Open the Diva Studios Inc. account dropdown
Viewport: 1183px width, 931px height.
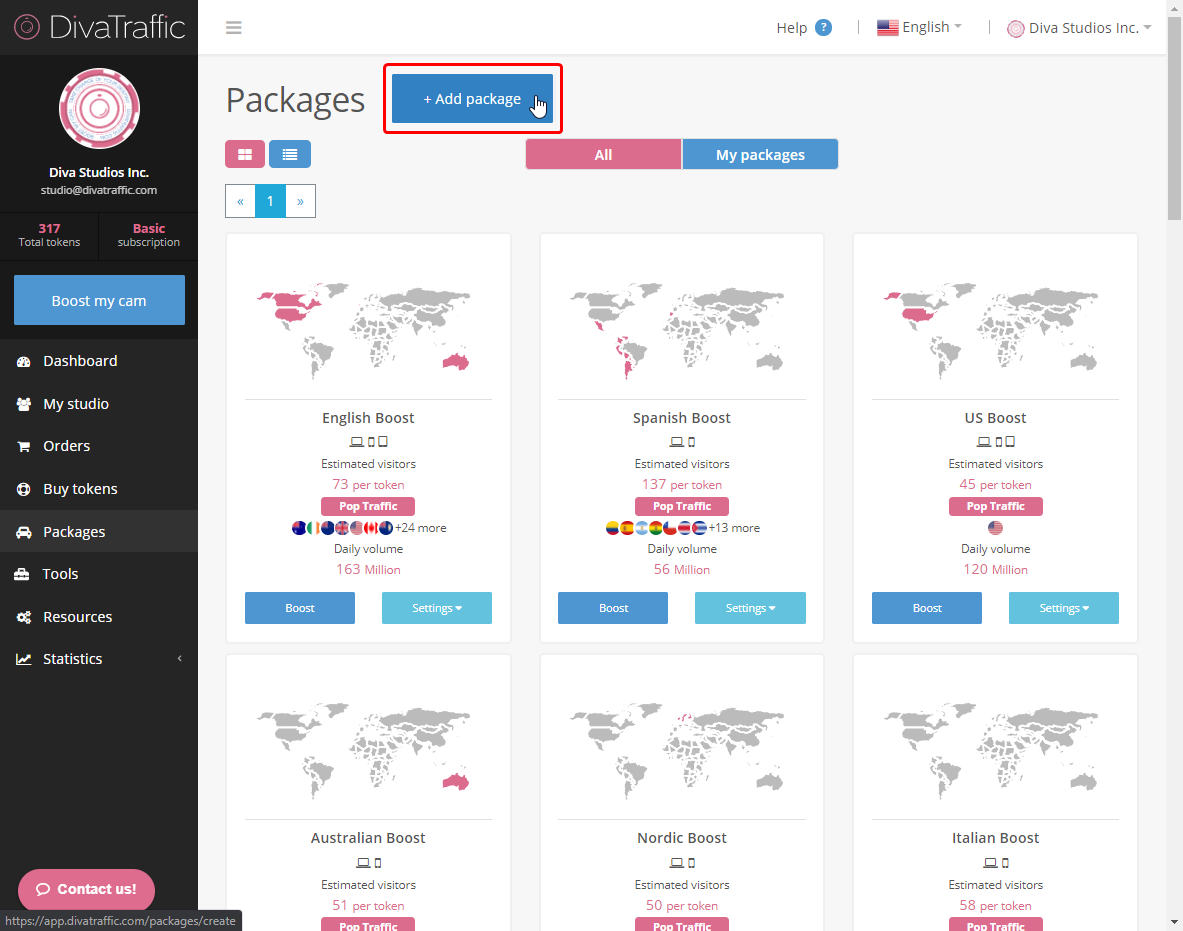(x=1079, y=28)
